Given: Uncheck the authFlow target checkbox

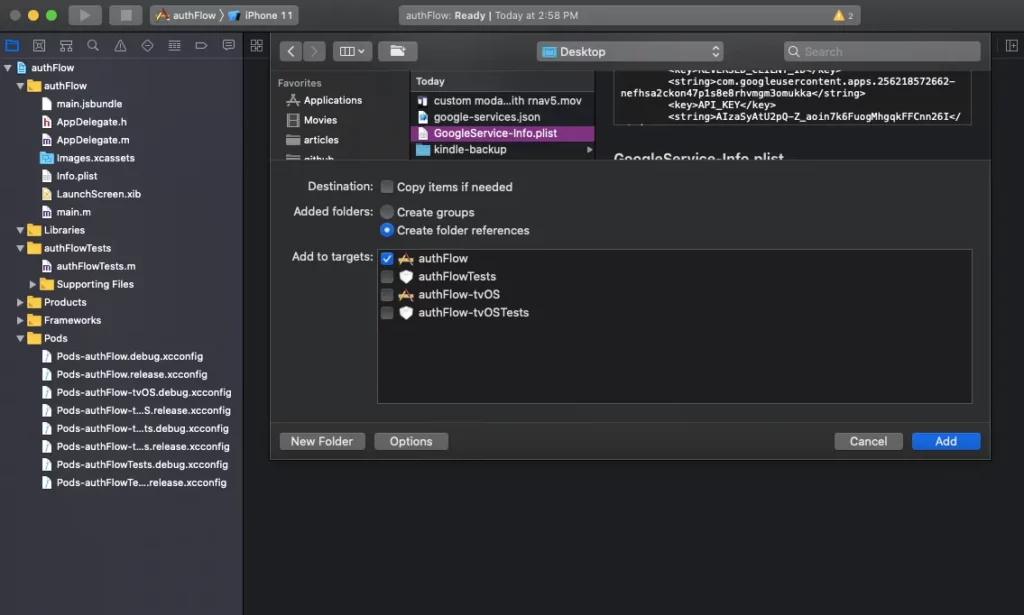Looking at the screenshot, I should pyautogui.click(x=387, y=259).
